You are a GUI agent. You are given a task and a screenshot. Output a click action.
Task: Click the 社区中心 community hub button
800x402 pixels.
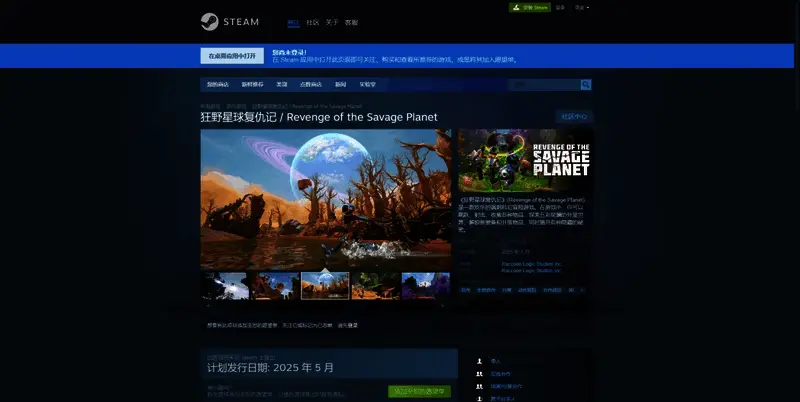point(574,117)
